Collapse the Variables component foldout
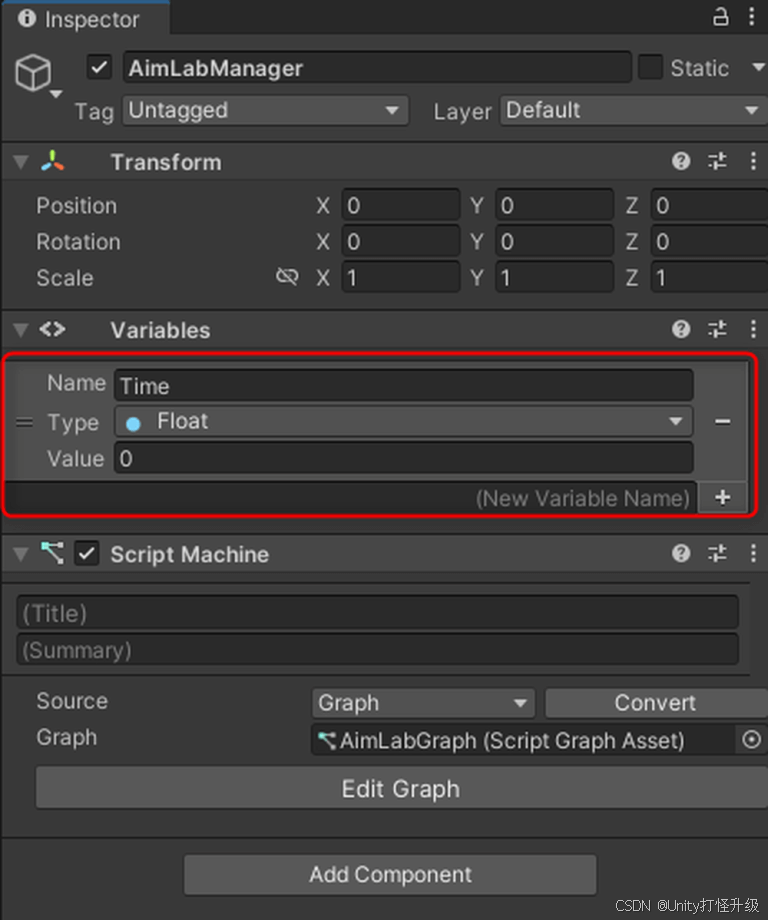 click(21, 330)
